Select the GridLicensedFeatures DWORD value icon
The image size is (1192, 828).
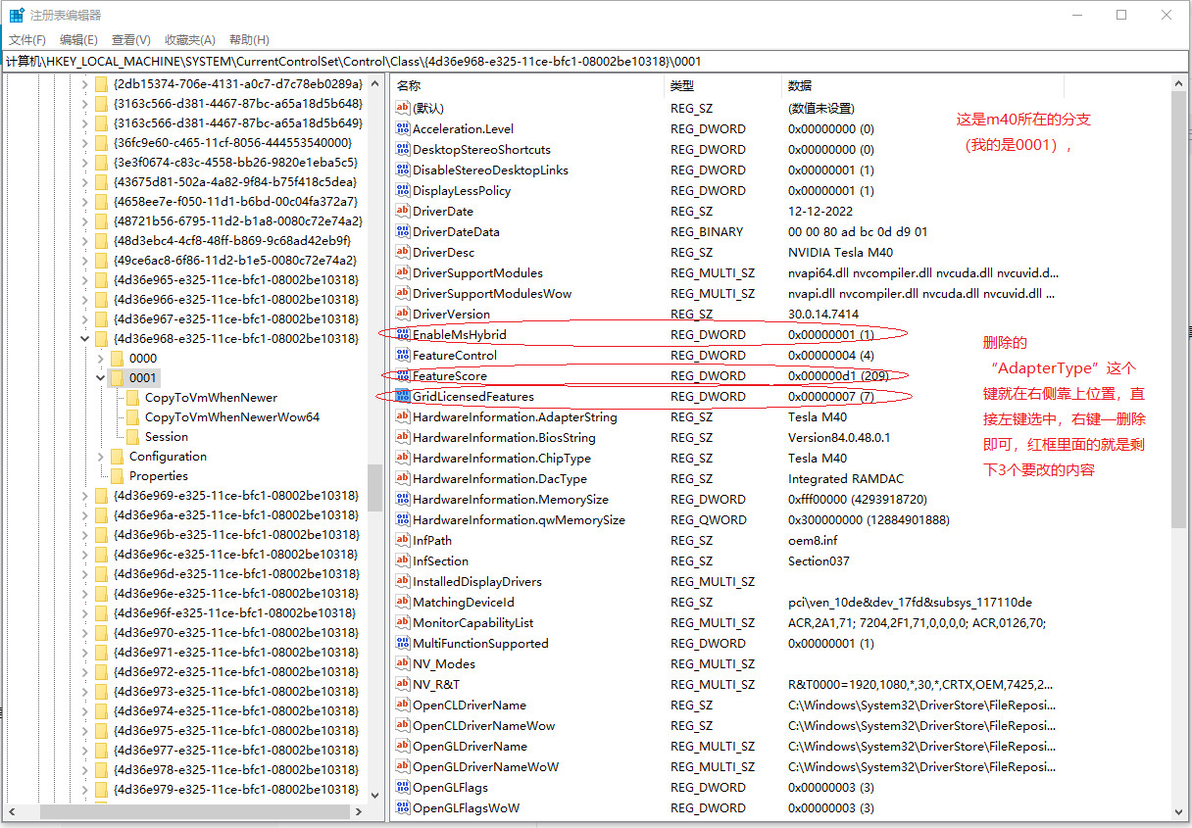[403, 396]
